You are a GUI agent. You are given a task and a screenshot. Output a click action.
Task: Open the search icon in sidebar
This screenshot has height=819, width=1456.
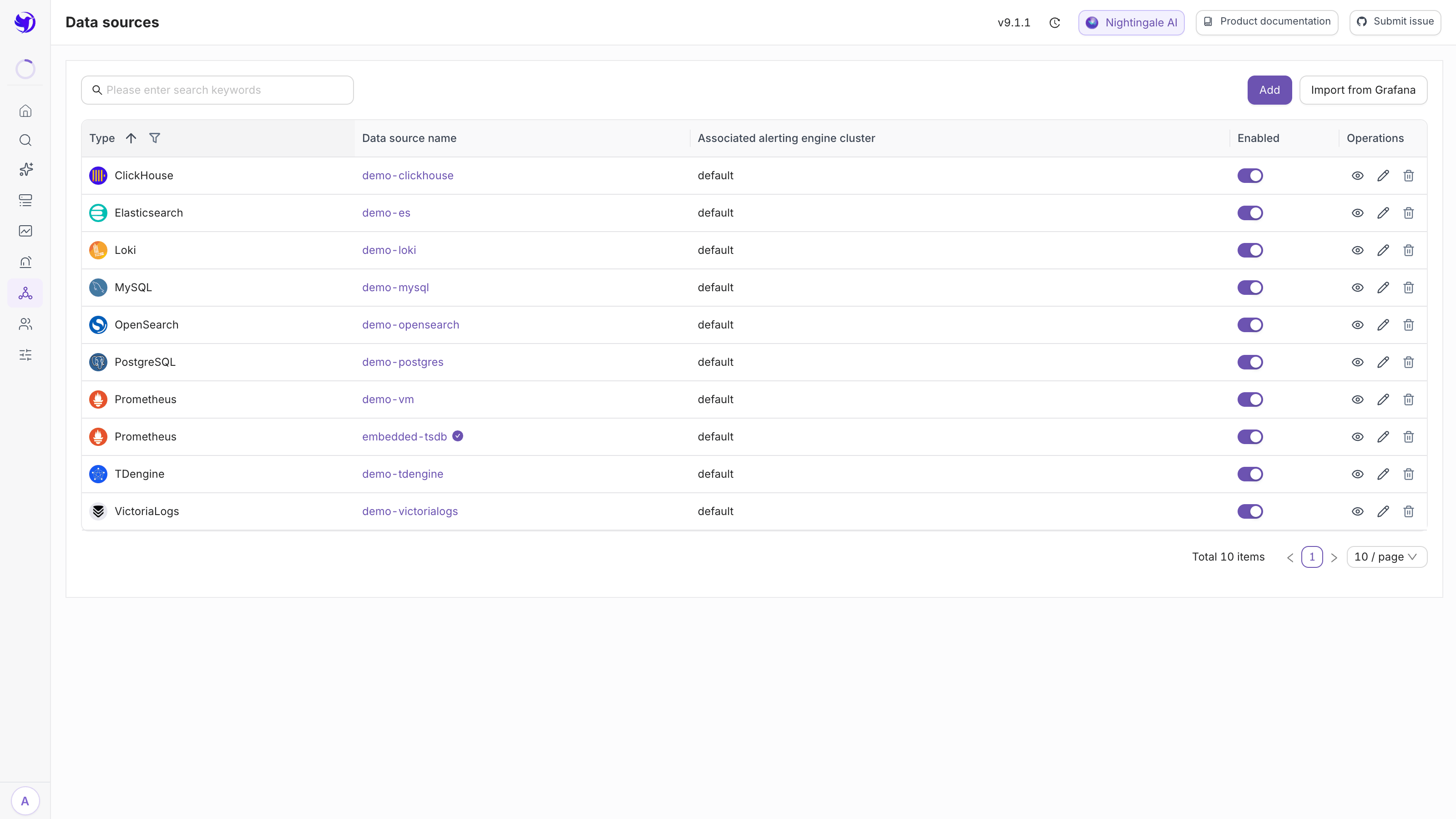pyautogui.click(x=25, y=140)
